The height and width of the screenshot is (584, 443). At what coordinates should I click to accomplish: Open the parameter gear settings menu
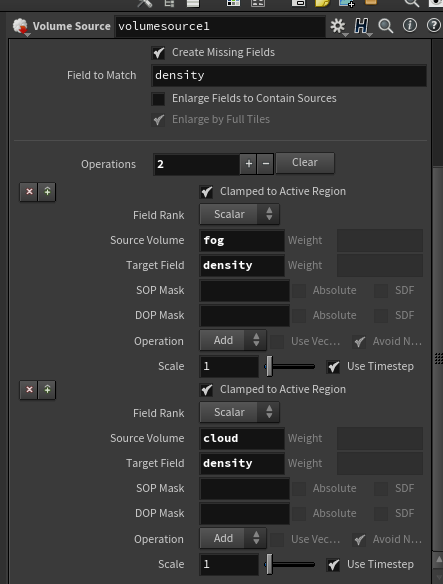click(338, 26)
